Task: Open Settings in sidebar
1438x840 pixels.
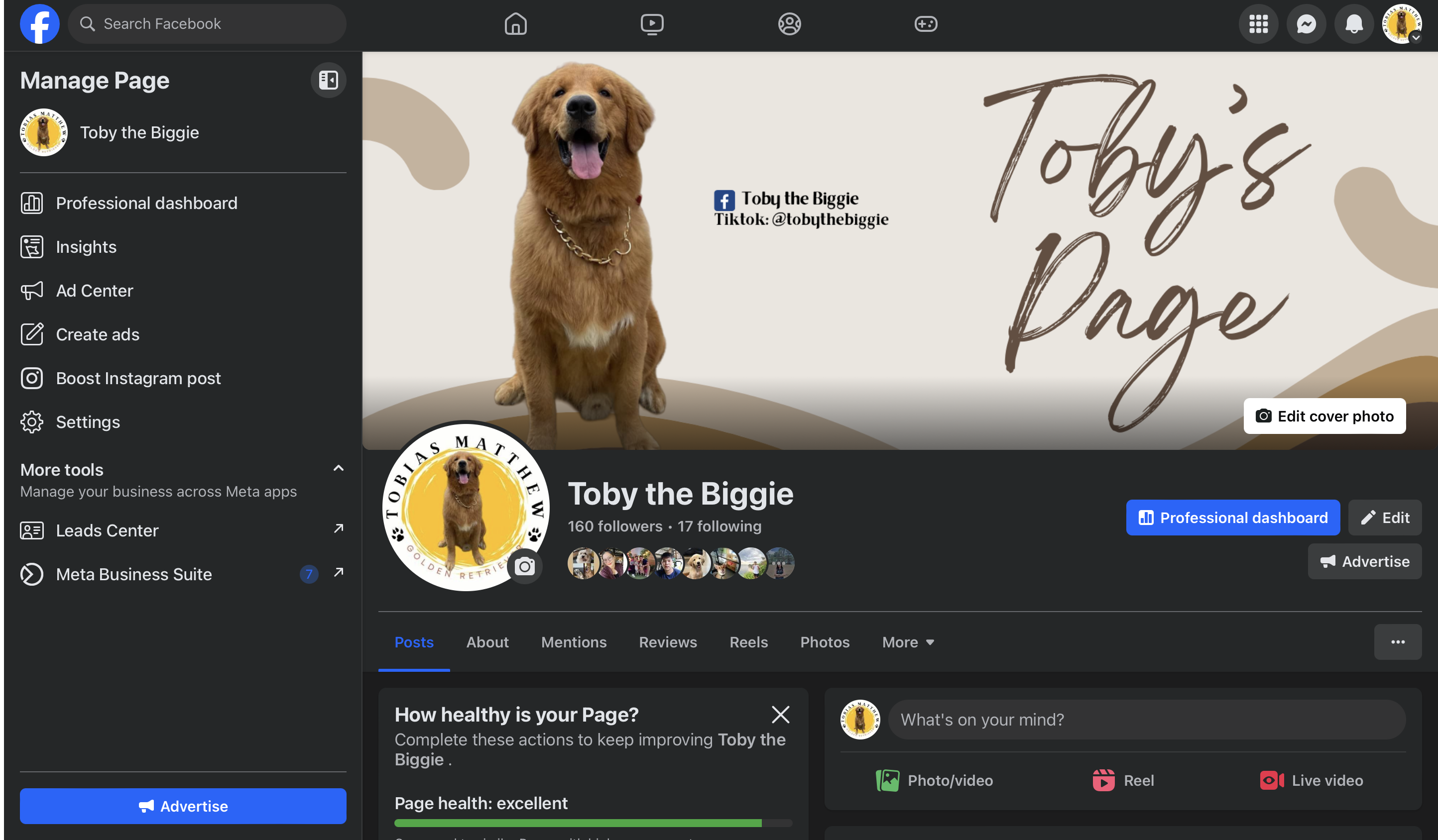Action: tap(183, 422)
